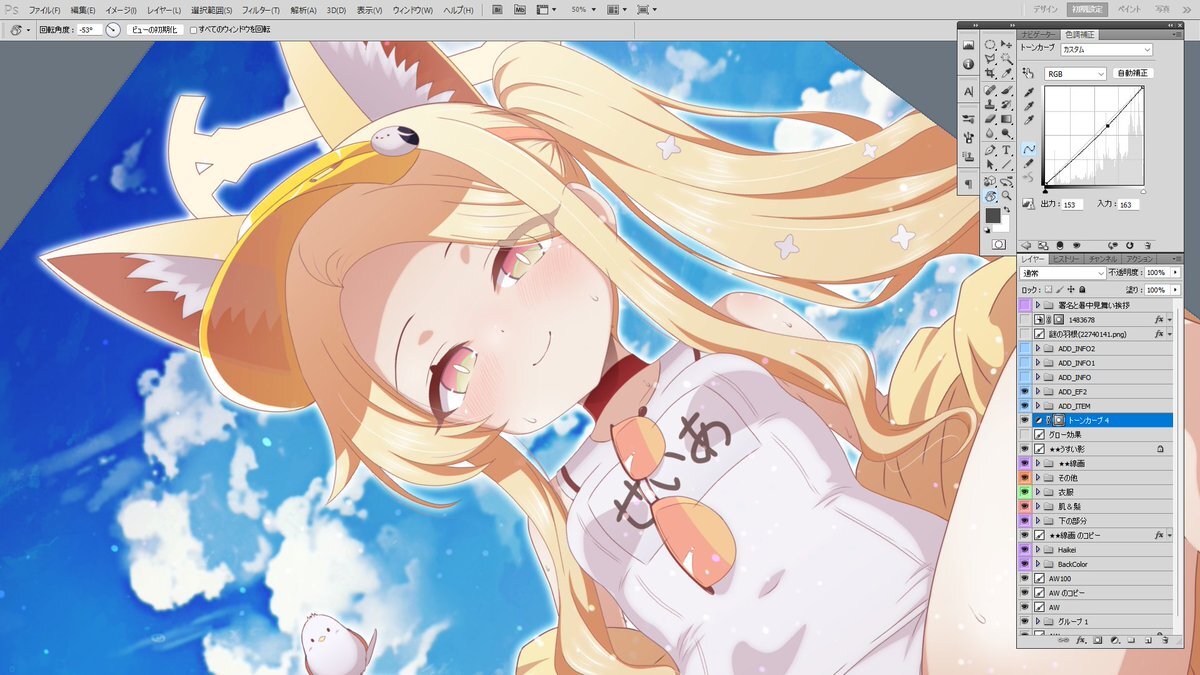1200x675 pixels.
Task: Select the Polygonal Lasso tool
Action: [989, 59]
